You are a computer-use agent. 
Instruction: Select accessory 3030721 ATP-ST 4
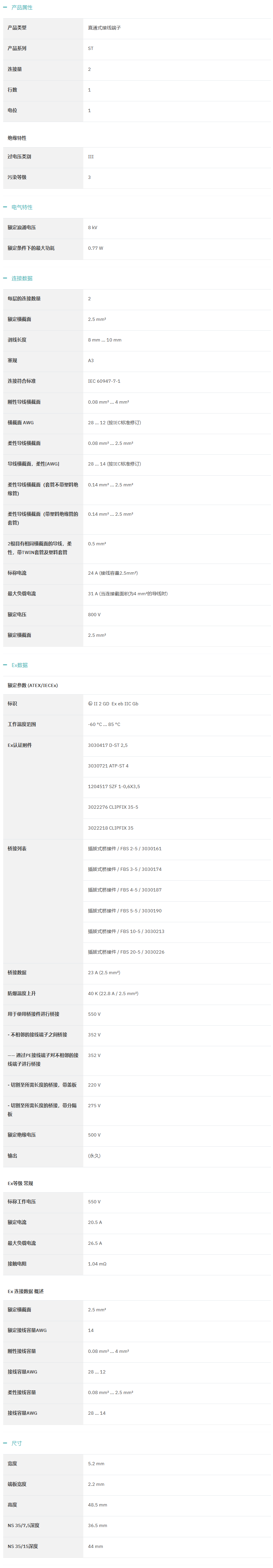click(108, 766)
